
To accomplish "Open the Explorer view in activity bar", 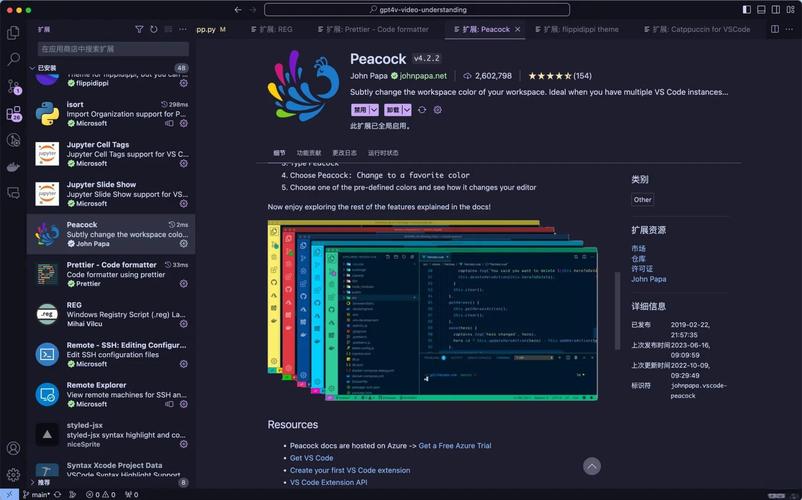I will [x=13, y=33].
